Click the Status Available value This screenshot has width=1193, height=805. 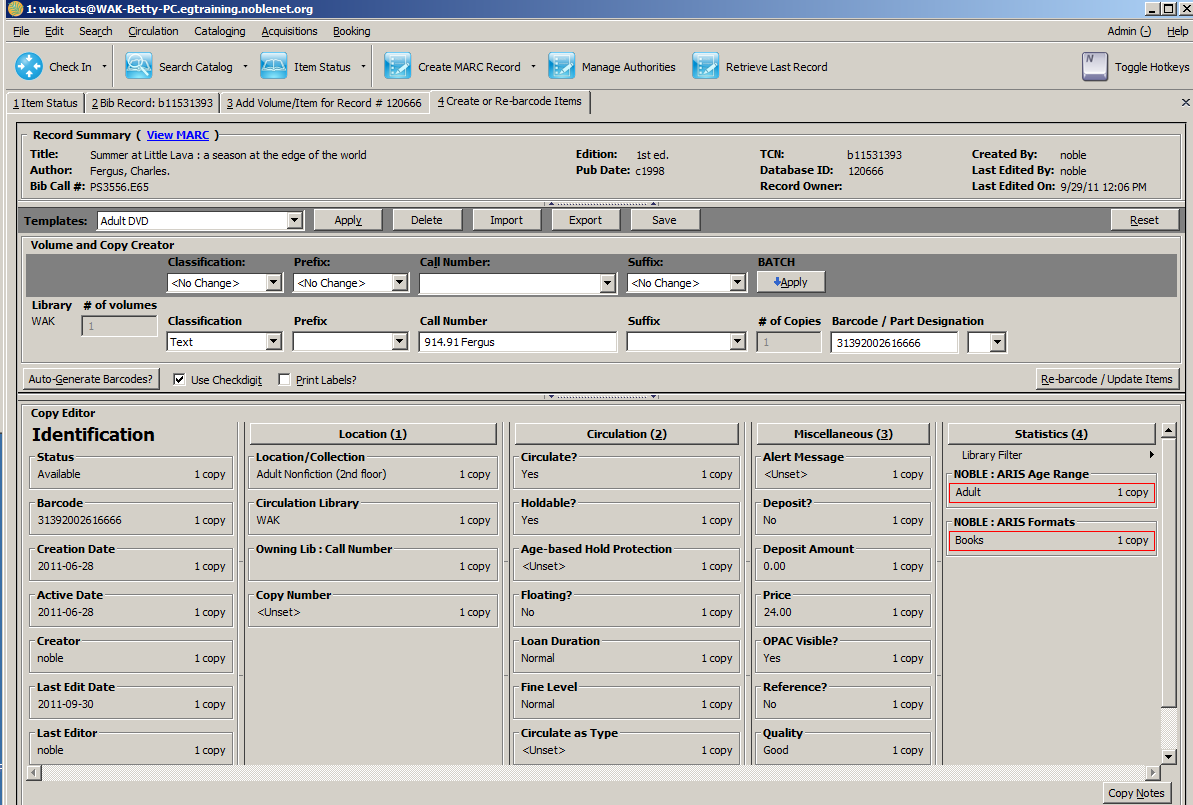tap(131, 474)
